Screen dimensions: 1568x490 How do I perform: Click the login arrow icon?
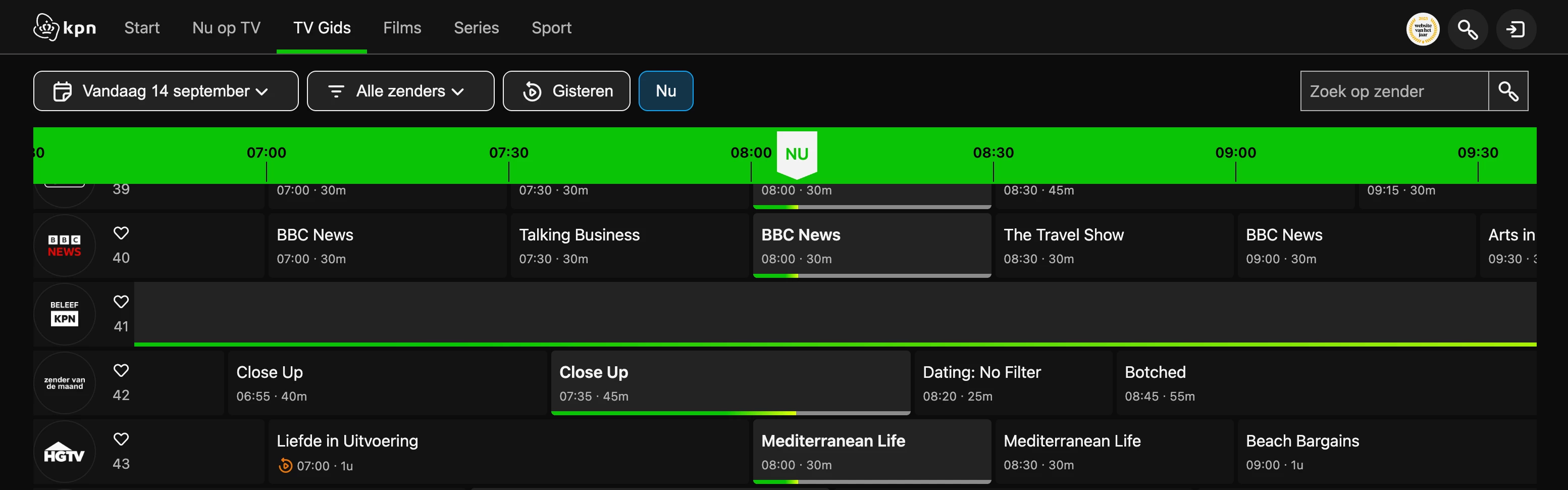click(1515, 29)
